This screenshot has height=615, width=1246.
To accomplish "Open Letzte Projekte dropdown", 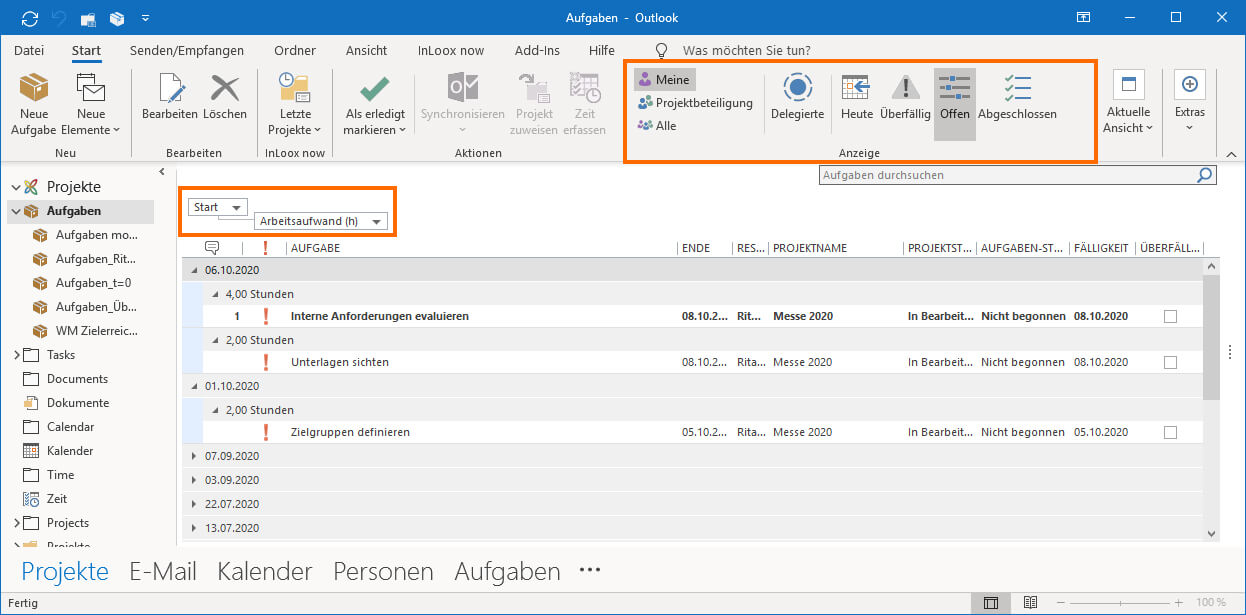I will 294,104.
